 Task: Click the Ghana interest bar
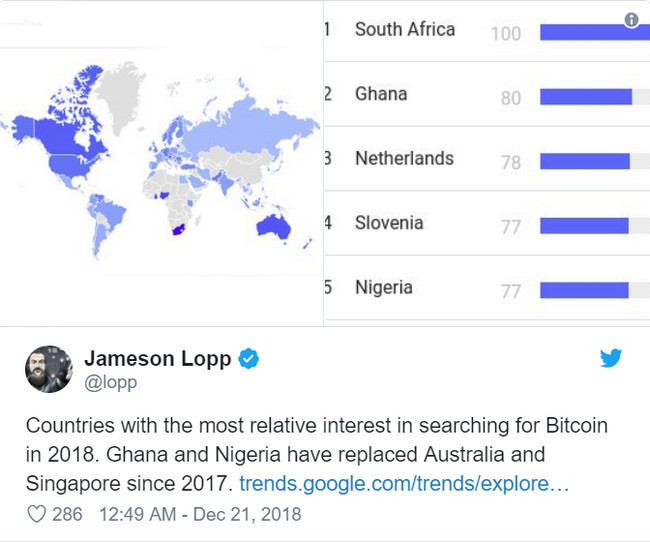tap(586, 97)
